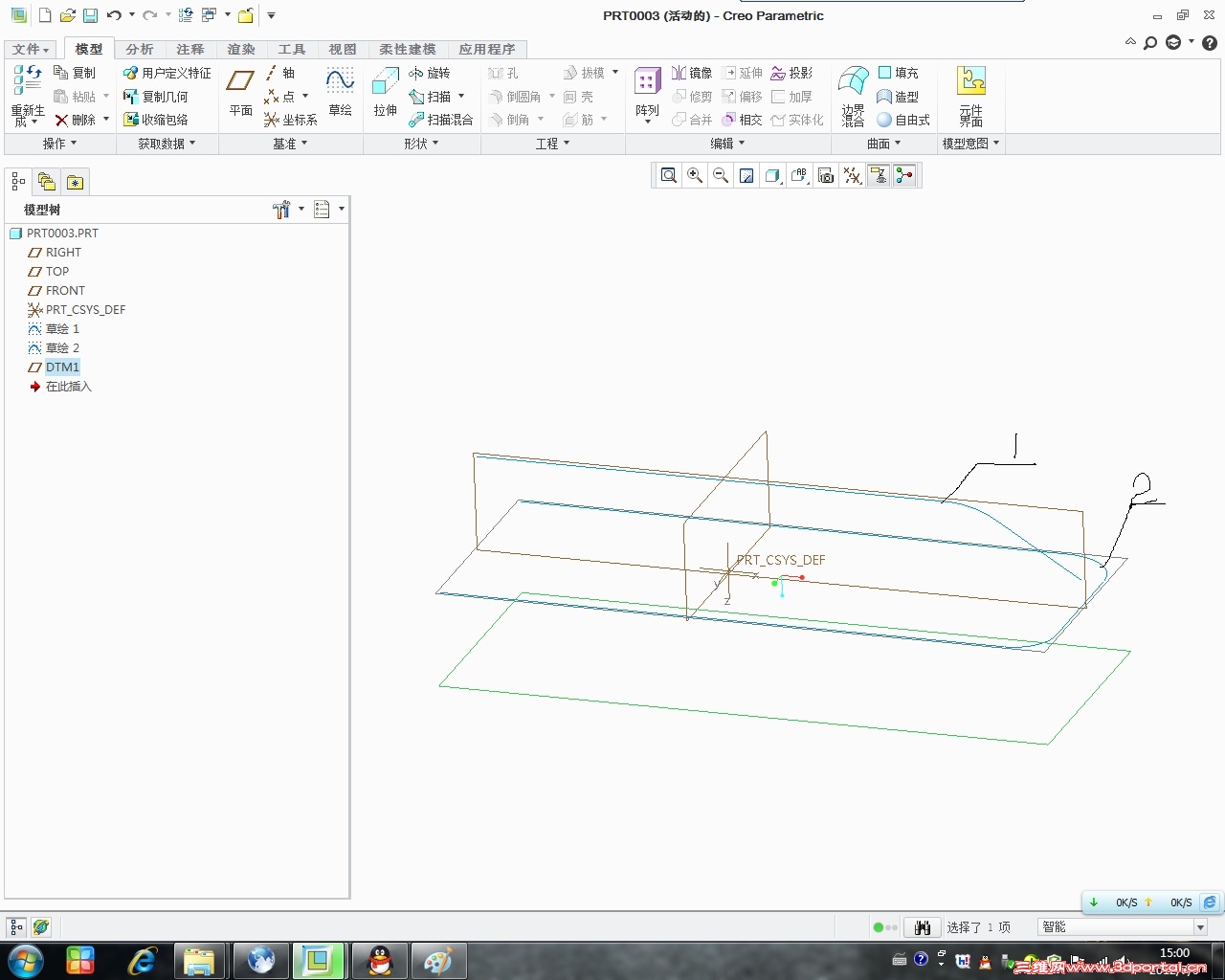Screen dimensions: 1225x980
Task: Click the User-Defined Feature (用户定义特征) tool
Action: [167, 73]
